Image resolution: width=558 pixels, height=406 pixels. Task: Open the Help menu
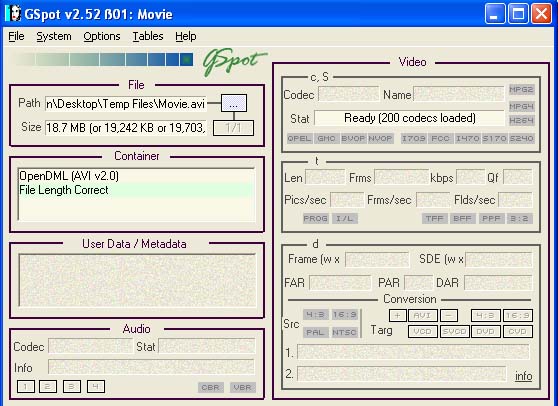185,36
